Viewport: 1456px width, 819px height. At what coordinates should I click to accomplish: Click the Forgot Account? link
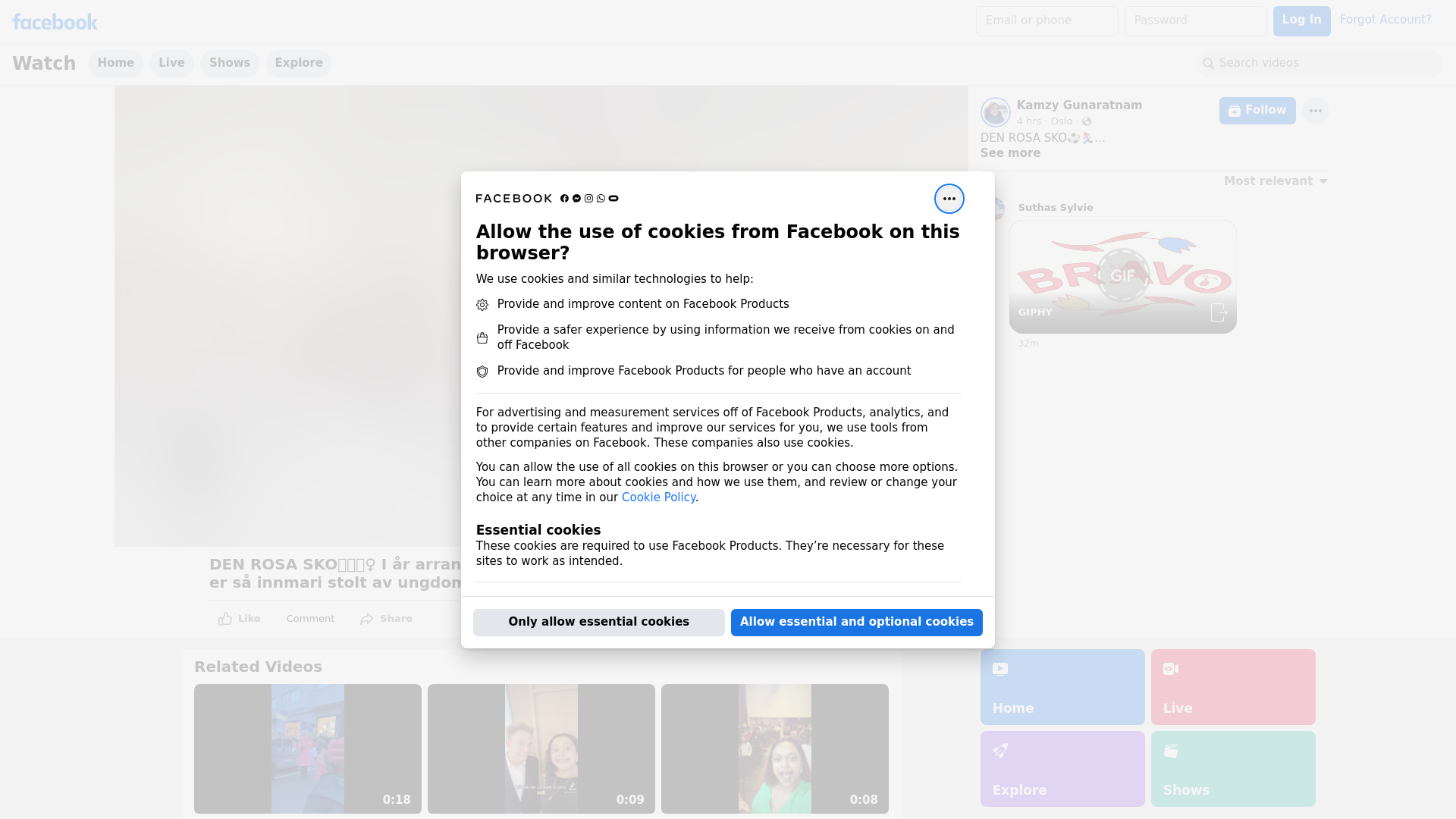point(1385,20)
